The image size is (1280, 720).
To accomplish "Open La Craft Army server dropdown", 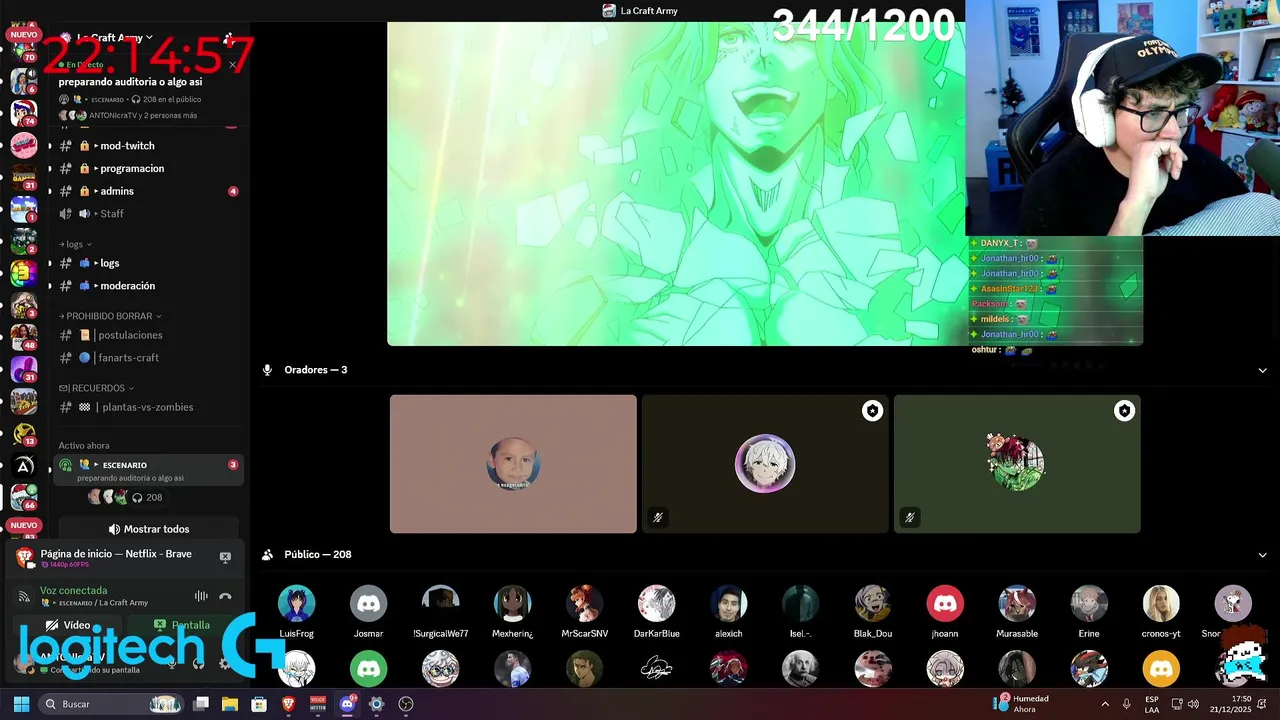I will tap(115, 38).
